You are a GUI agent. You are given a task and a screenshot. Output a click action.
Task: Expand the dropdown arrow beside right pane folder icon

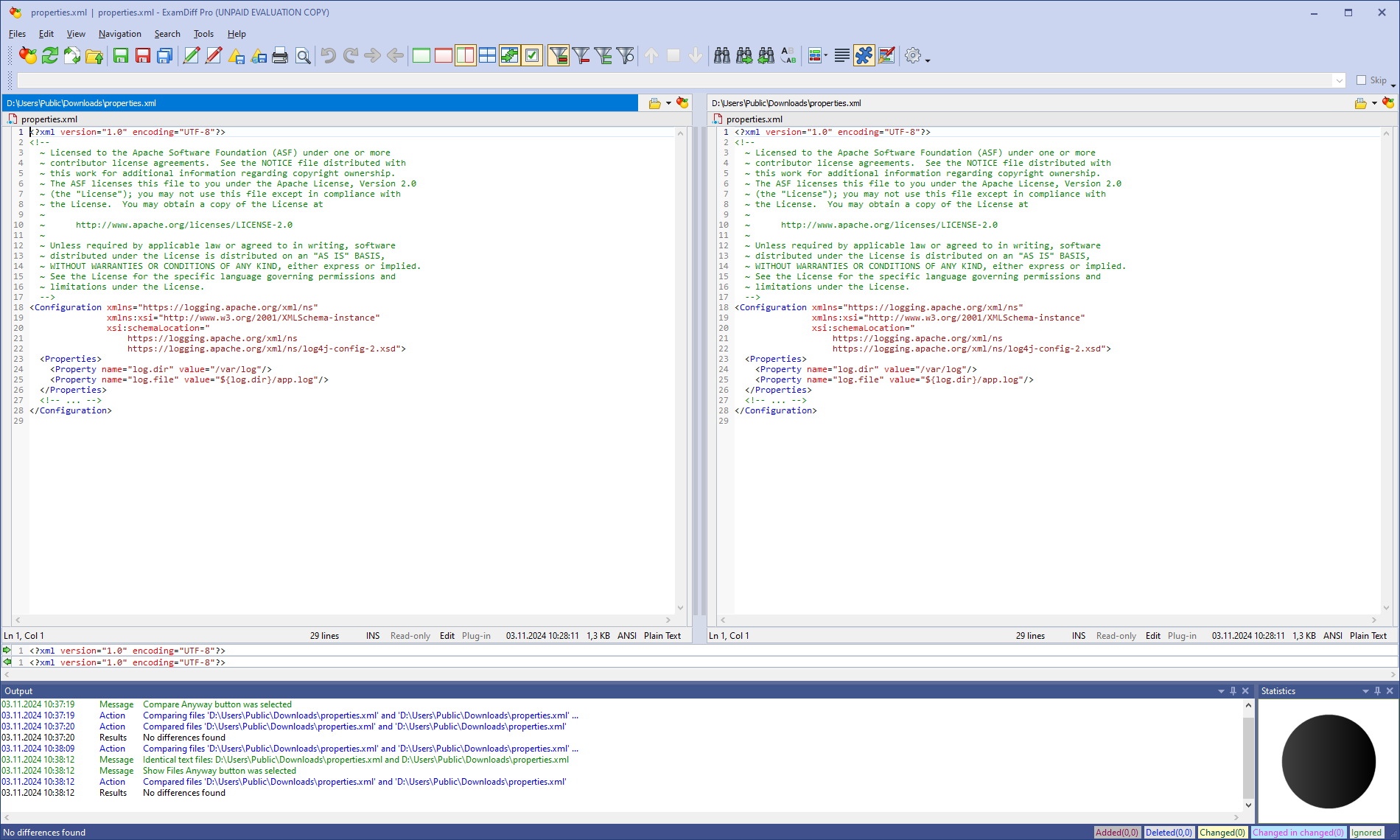coord(1374,103)
